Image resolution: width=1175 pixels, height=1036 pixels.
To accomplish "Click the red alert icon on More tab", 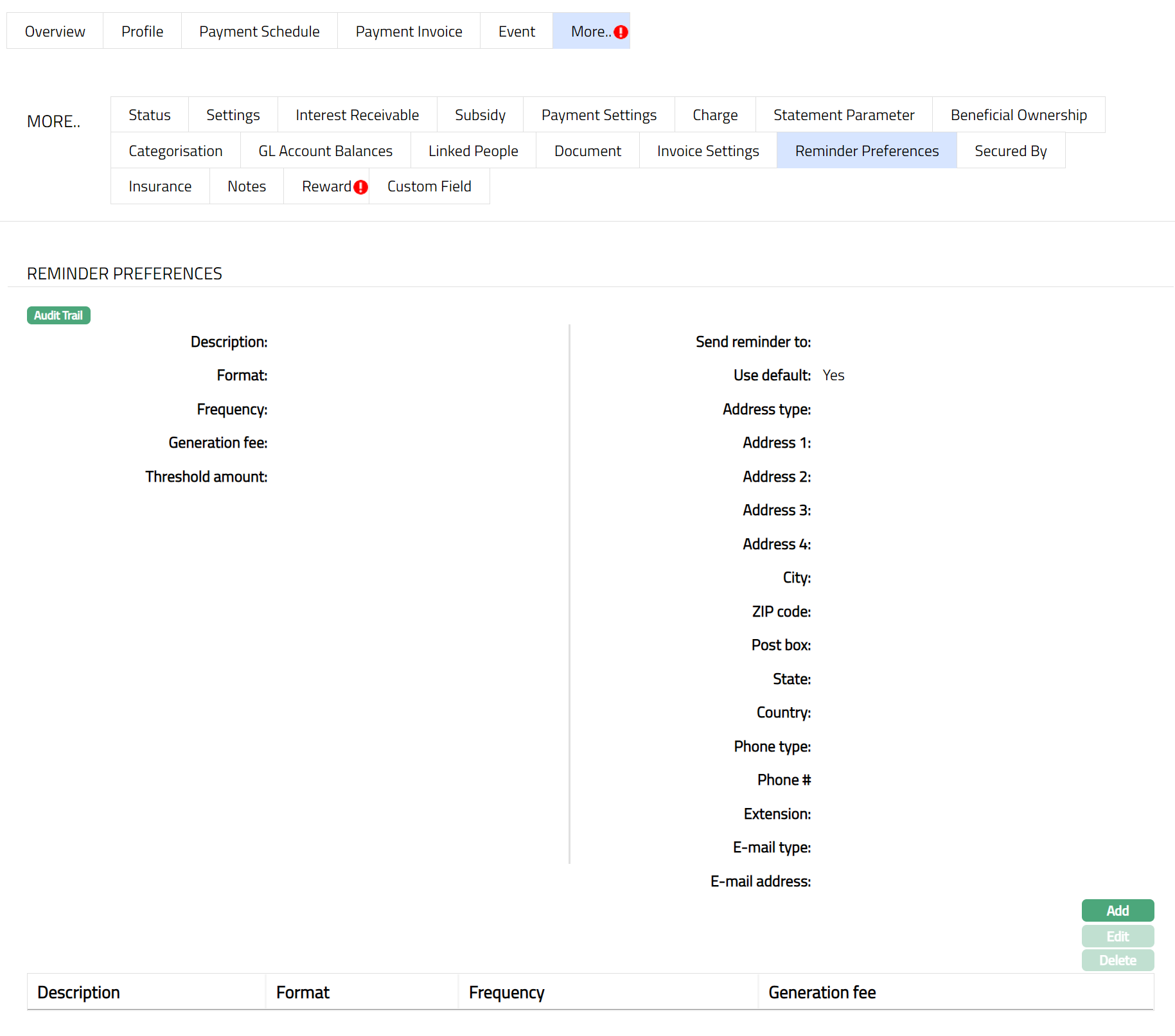I will coord(621,32).
